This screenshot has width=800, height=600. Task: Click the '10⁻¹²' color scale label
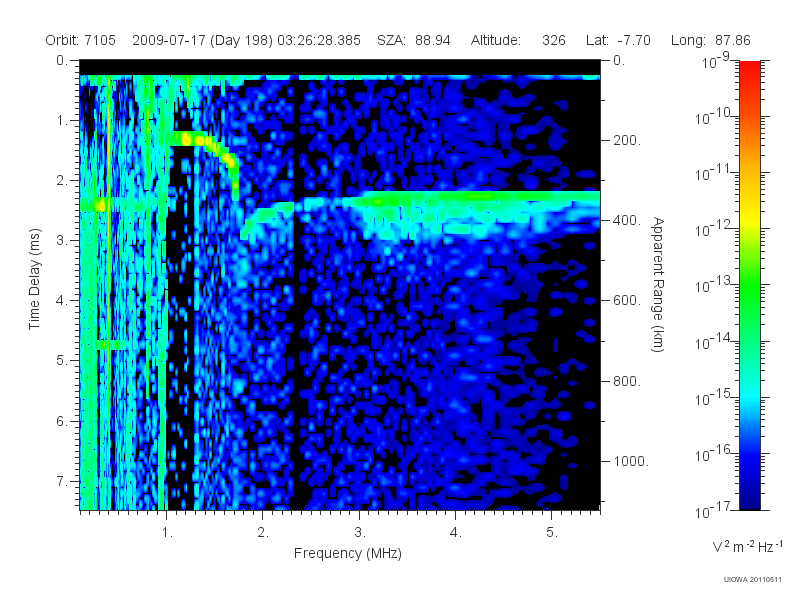tap(715, 228)
